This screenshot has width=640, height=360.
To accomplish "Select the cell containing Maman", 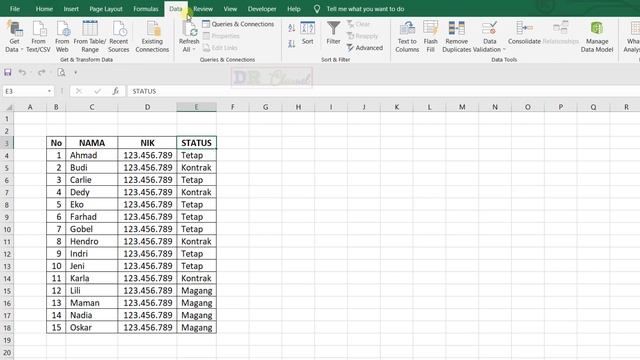I will click(x=92, y=303).
